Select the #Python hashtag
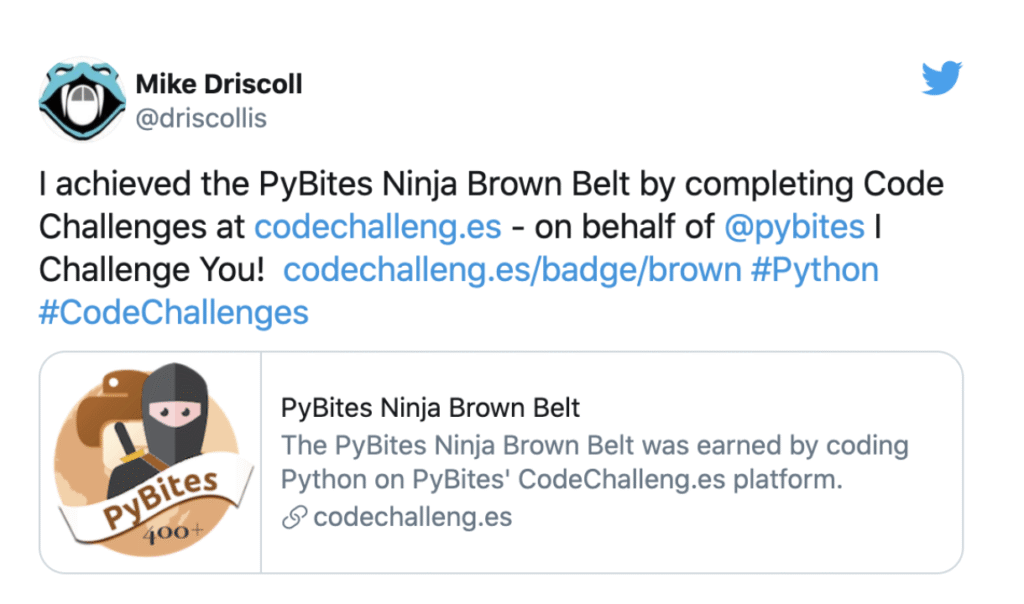This screenshot has width=1024, height=604. click(x=815, y=270)
